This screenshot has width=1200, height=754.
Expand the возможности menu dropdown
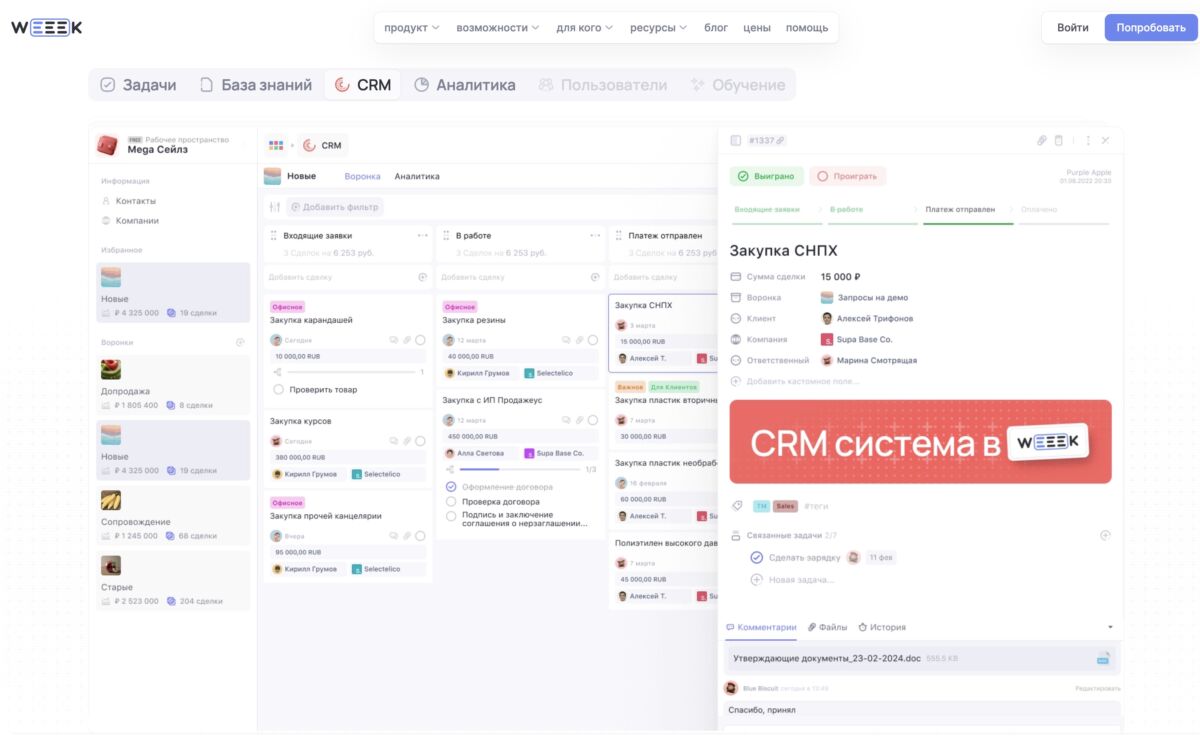click(x=498, y=28)
